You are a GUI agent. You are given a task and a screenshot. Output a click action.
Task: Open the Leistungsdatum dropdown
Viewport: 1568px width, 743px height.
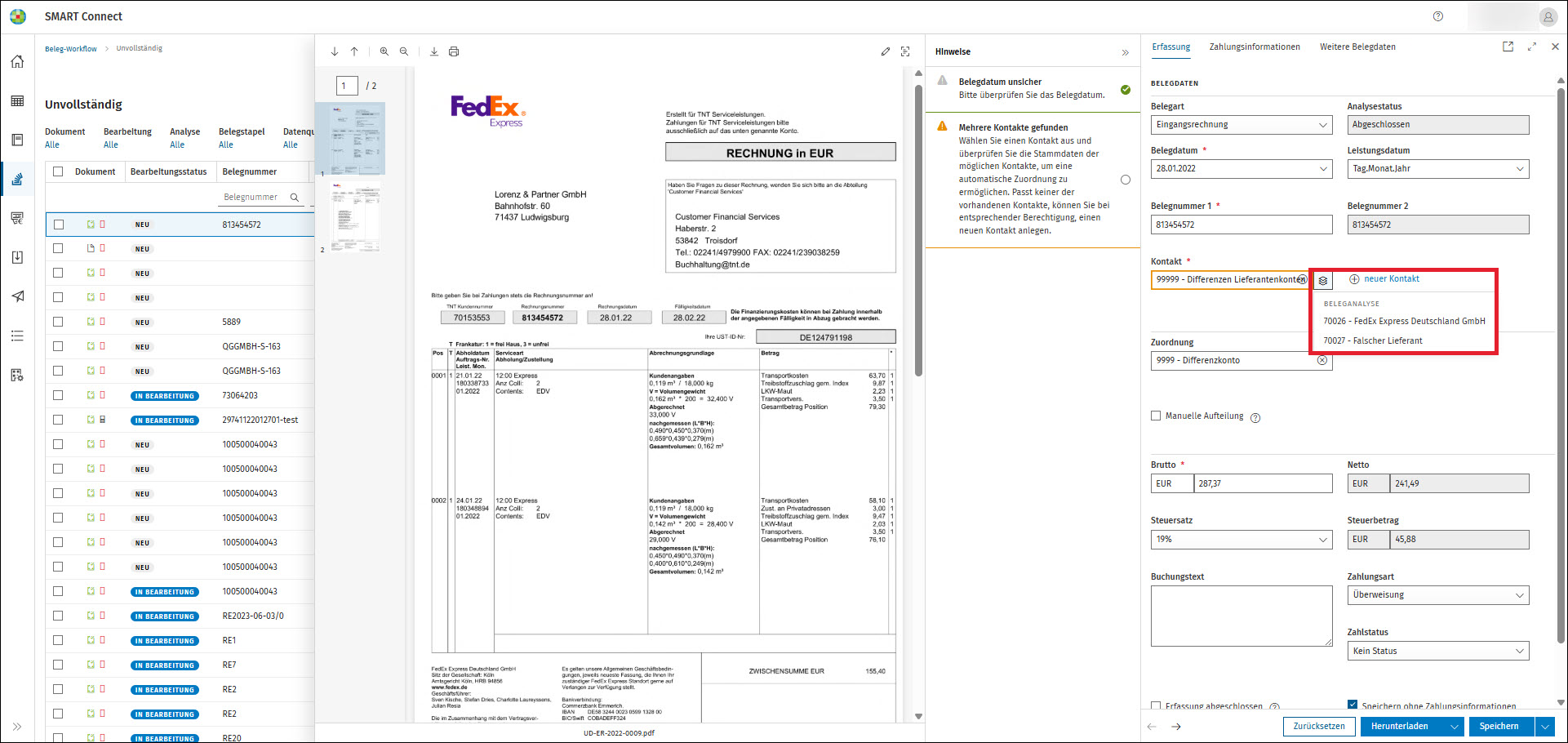(1438, 169)
